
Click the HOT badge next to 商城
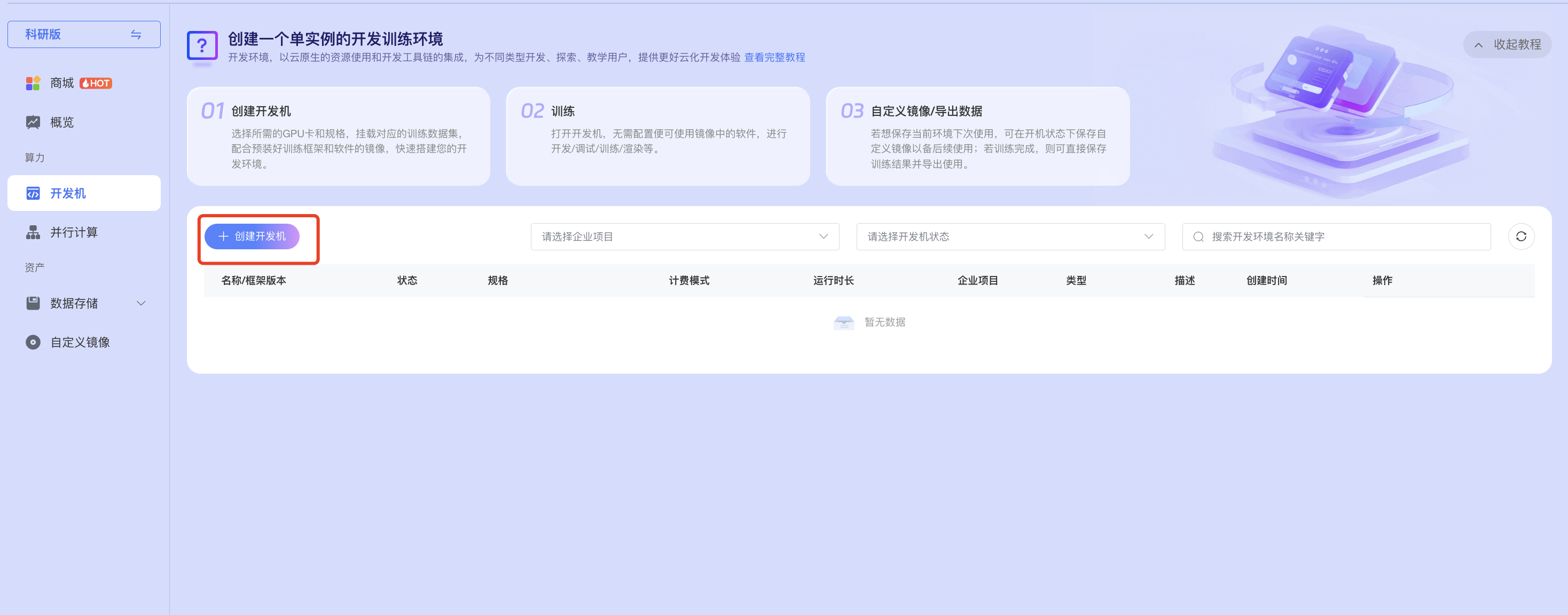pyautogui.click(x=96, y=83)
